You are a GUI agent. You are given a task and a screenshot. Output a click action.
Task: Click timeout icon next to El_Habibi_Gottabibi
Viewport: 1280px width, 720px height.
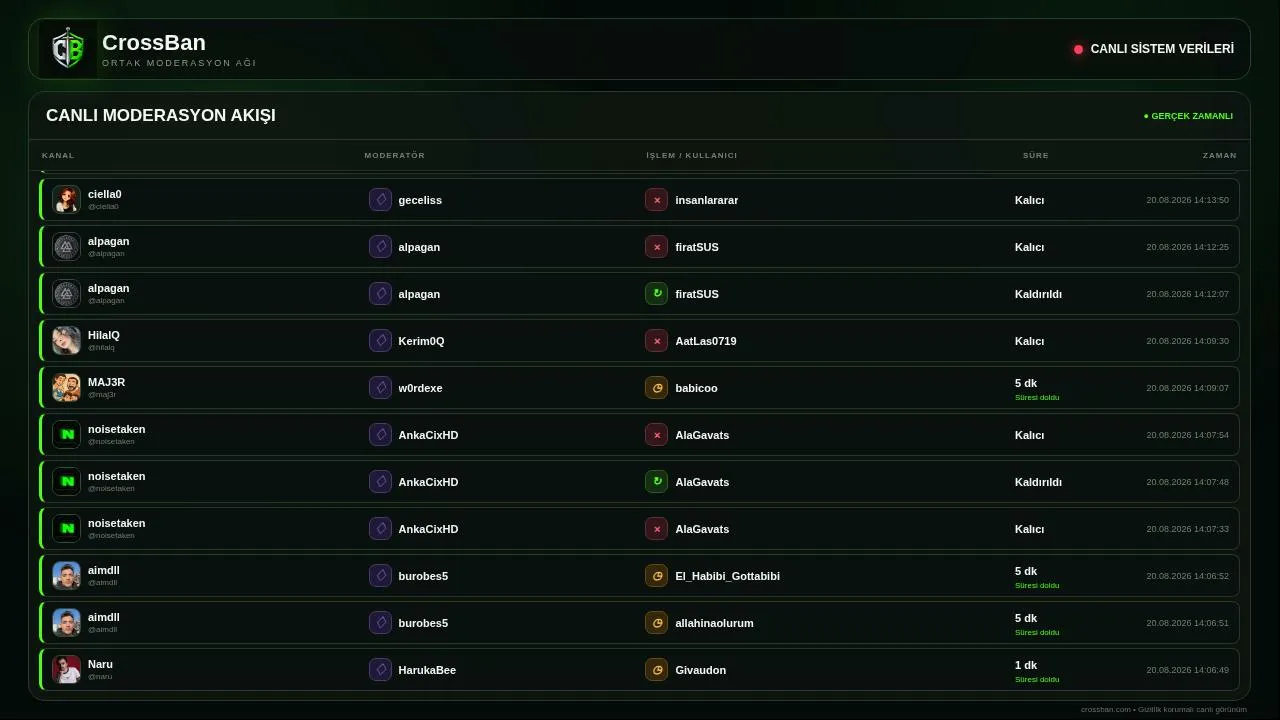coord(656,576)
